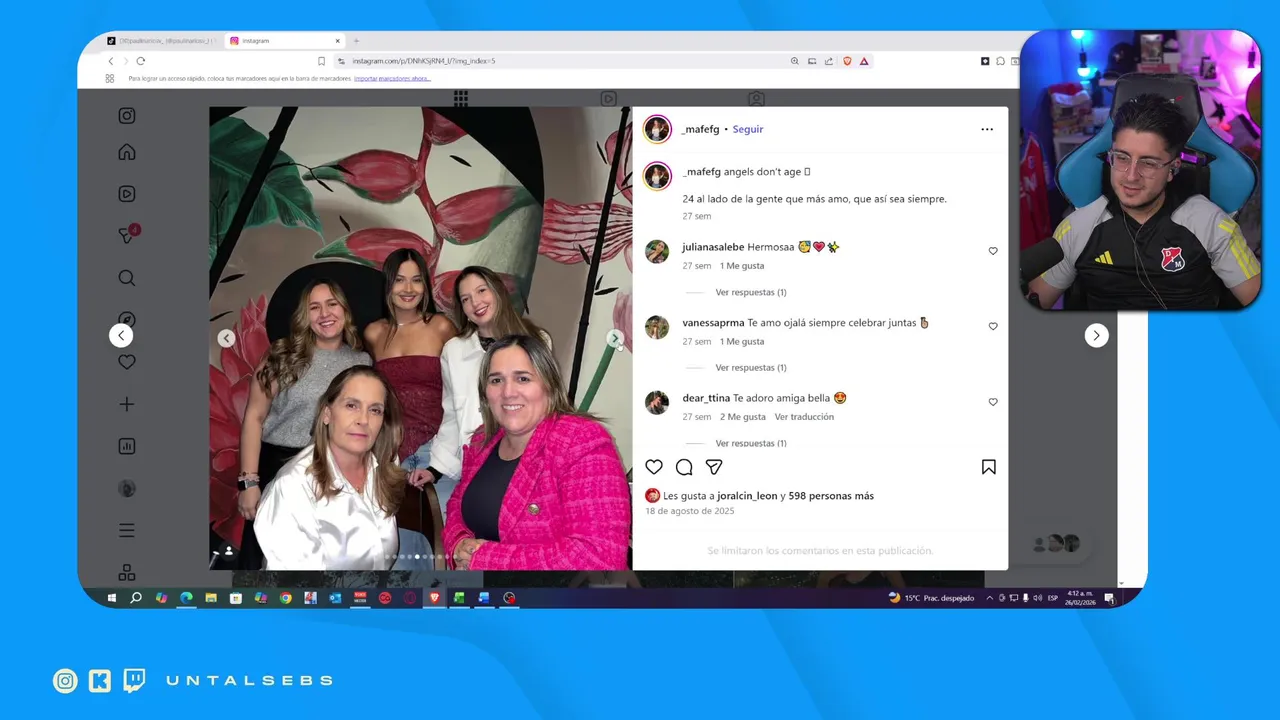Open dear_ttina's profile
The image size is (1280, 720).
tap(706, 398)
